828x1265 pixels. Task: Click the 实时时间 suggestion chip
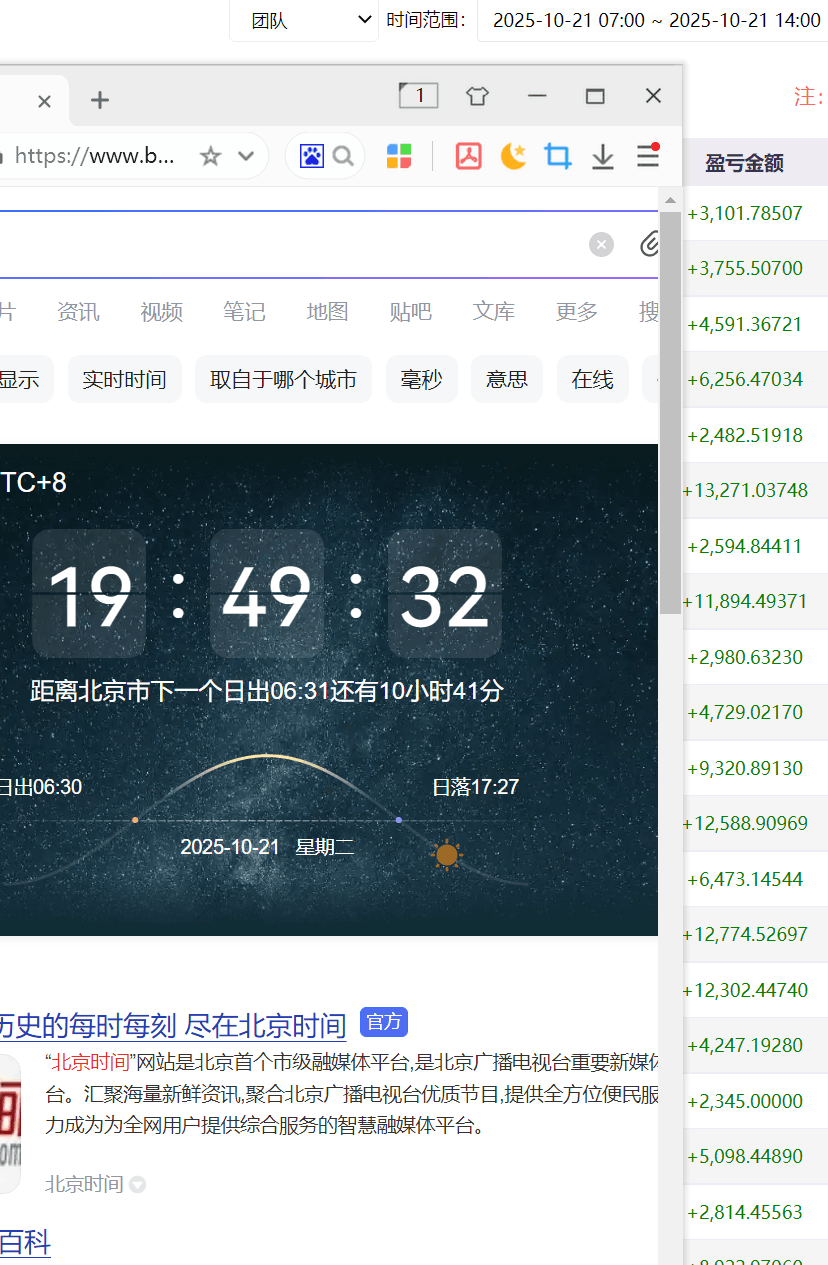point(124,380)
